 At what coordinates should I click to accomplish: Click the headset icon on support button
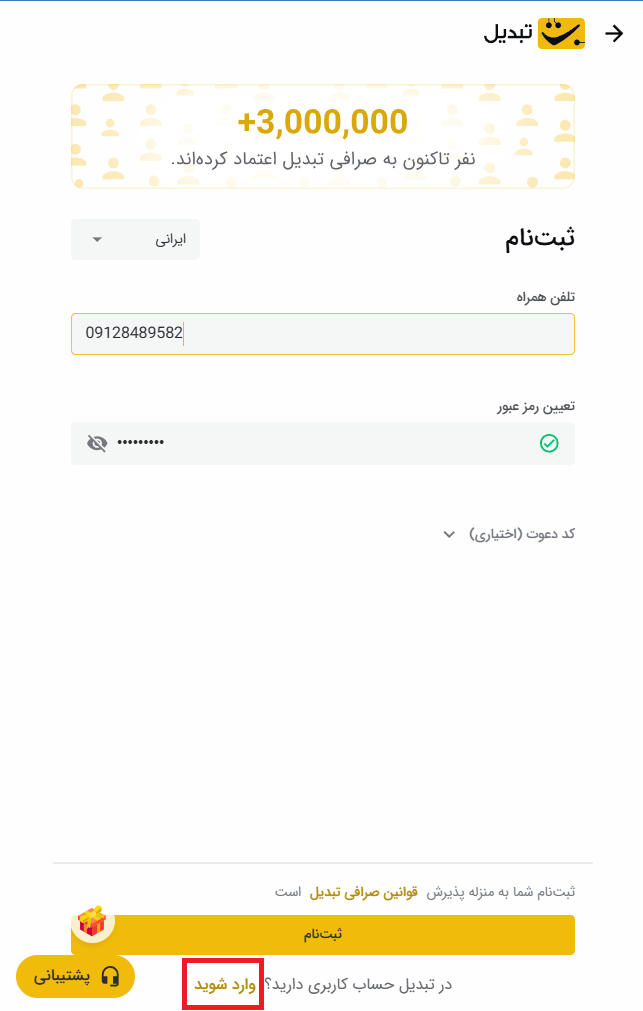click(x=110, y=976)
